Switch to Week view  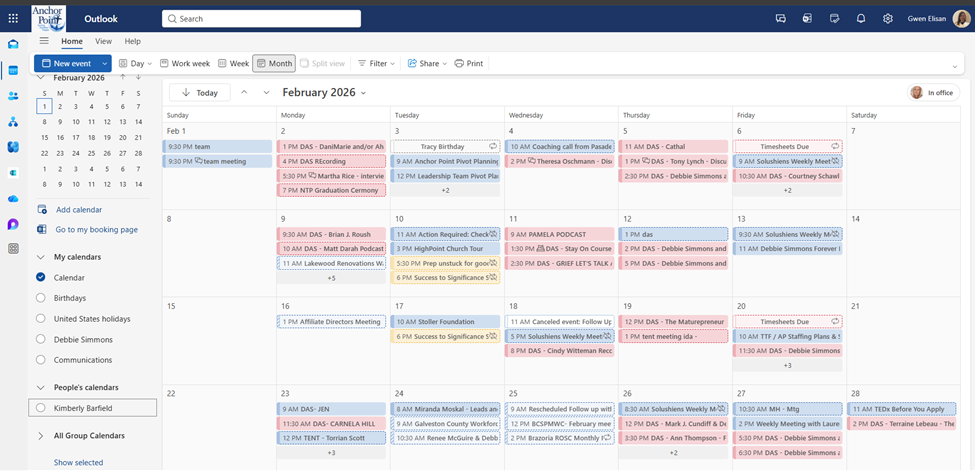coord(233,63)
